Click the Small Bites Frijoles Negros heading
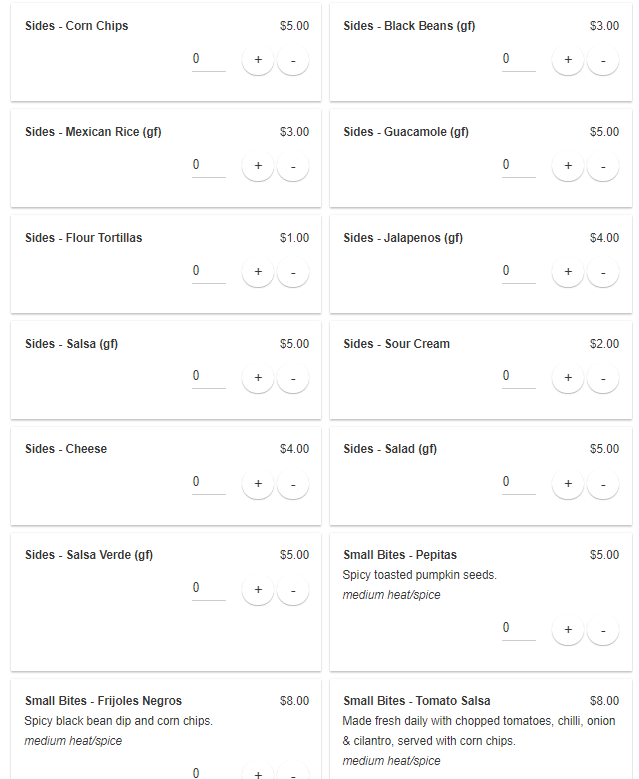This screenshot has height=779, width=639. (x=103, y=701)
